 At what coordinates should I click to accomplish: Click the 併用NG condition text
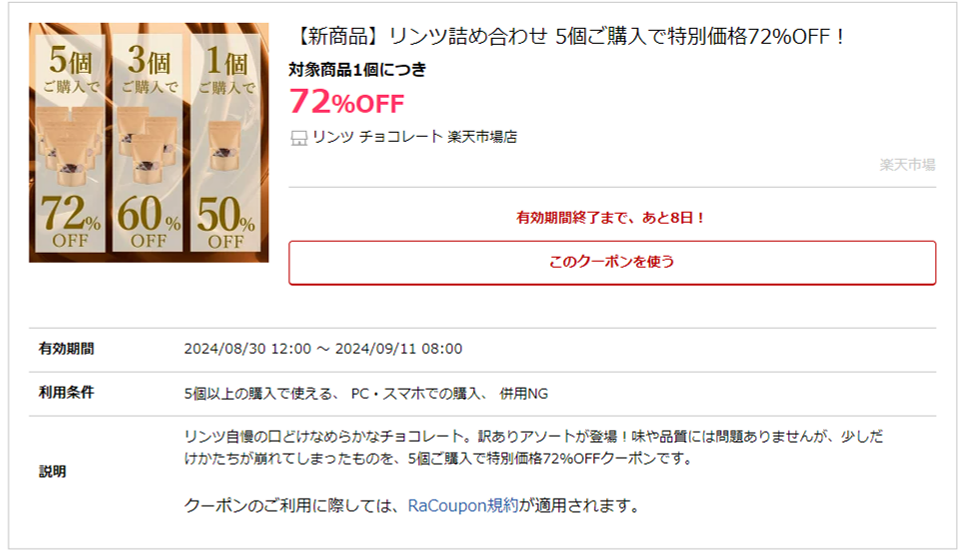[524, 394]
